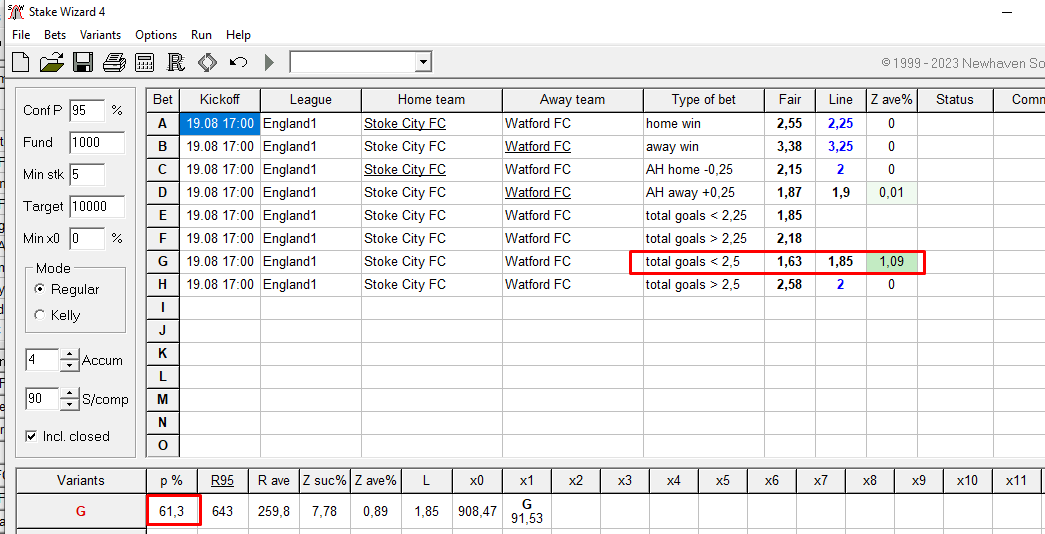Open the calculator toolbar icon
The height and width of the screenshot is (534, 1045).
pyautogui.click(x=145, y=63)
